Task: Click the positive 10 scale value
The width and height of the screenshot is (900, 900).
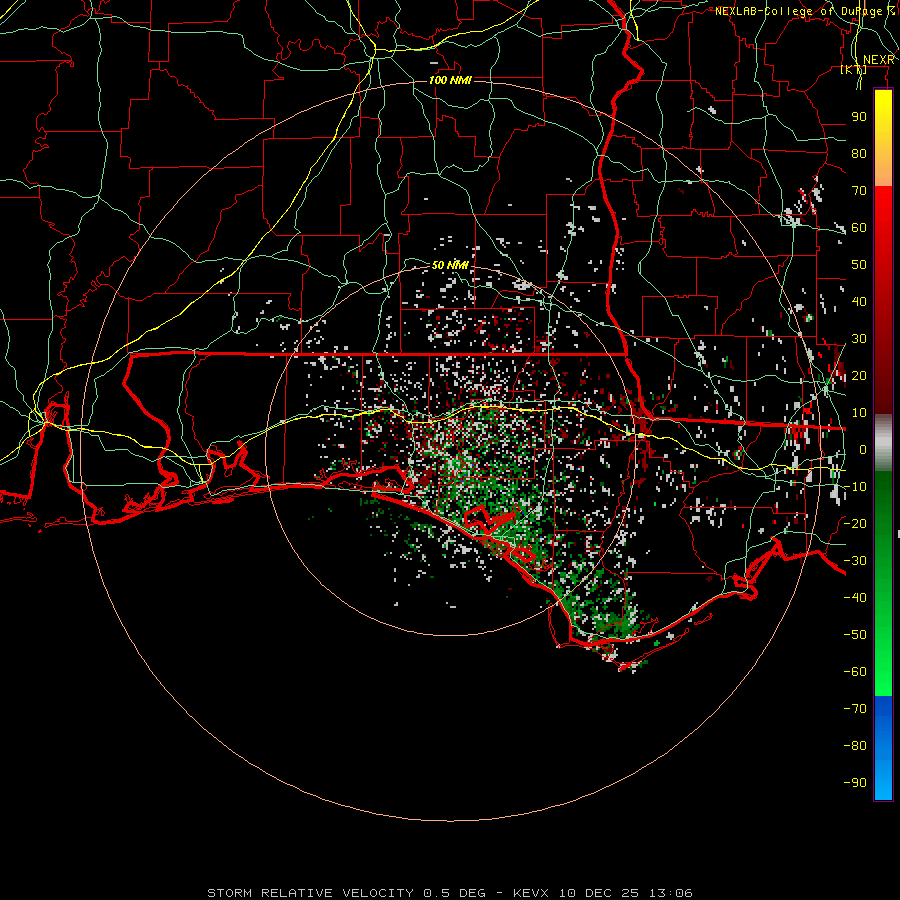Action: pos(859,413)
